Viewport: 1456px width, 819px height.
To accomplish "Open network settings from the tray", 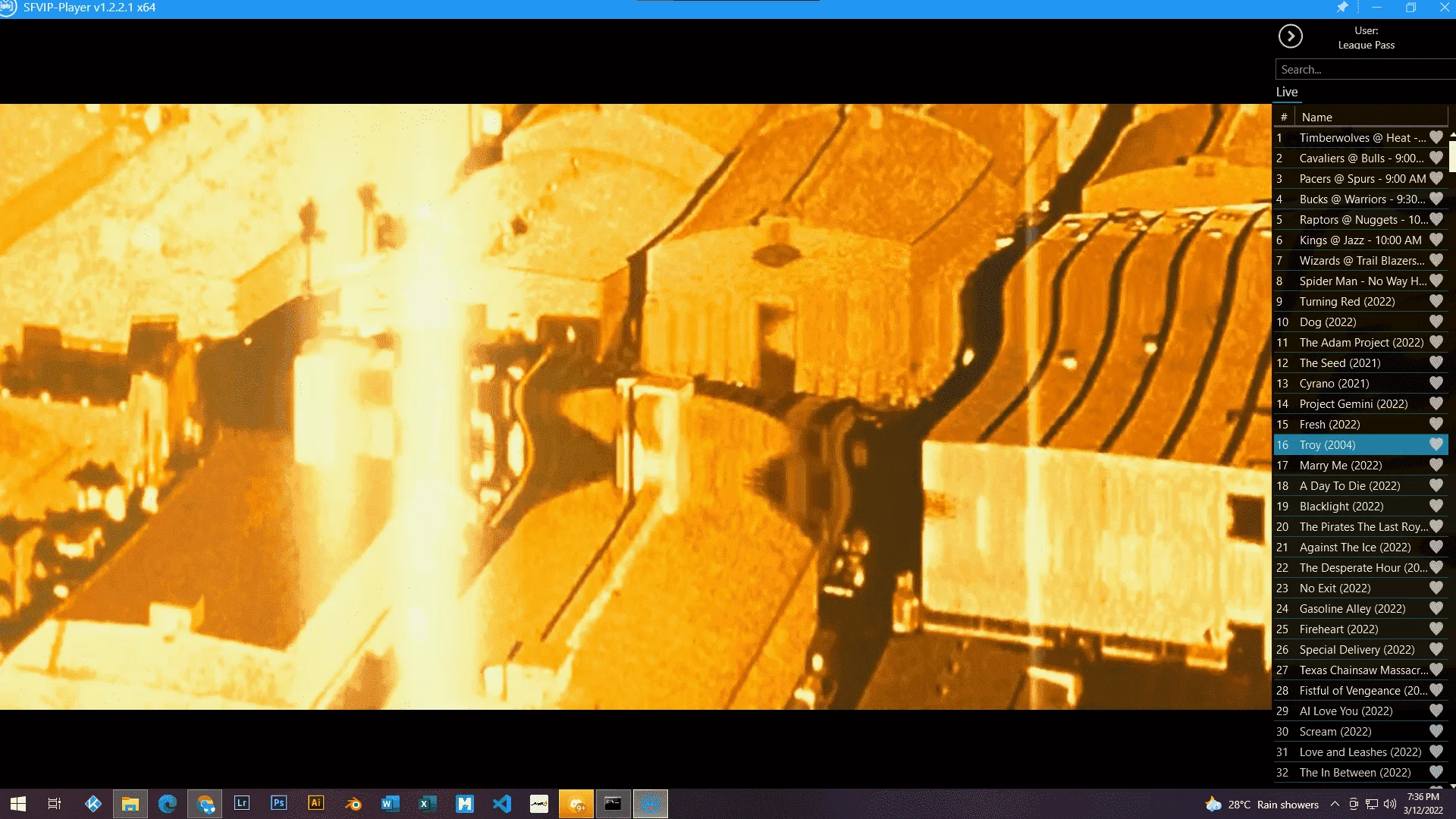I will tap(1372, 804).
